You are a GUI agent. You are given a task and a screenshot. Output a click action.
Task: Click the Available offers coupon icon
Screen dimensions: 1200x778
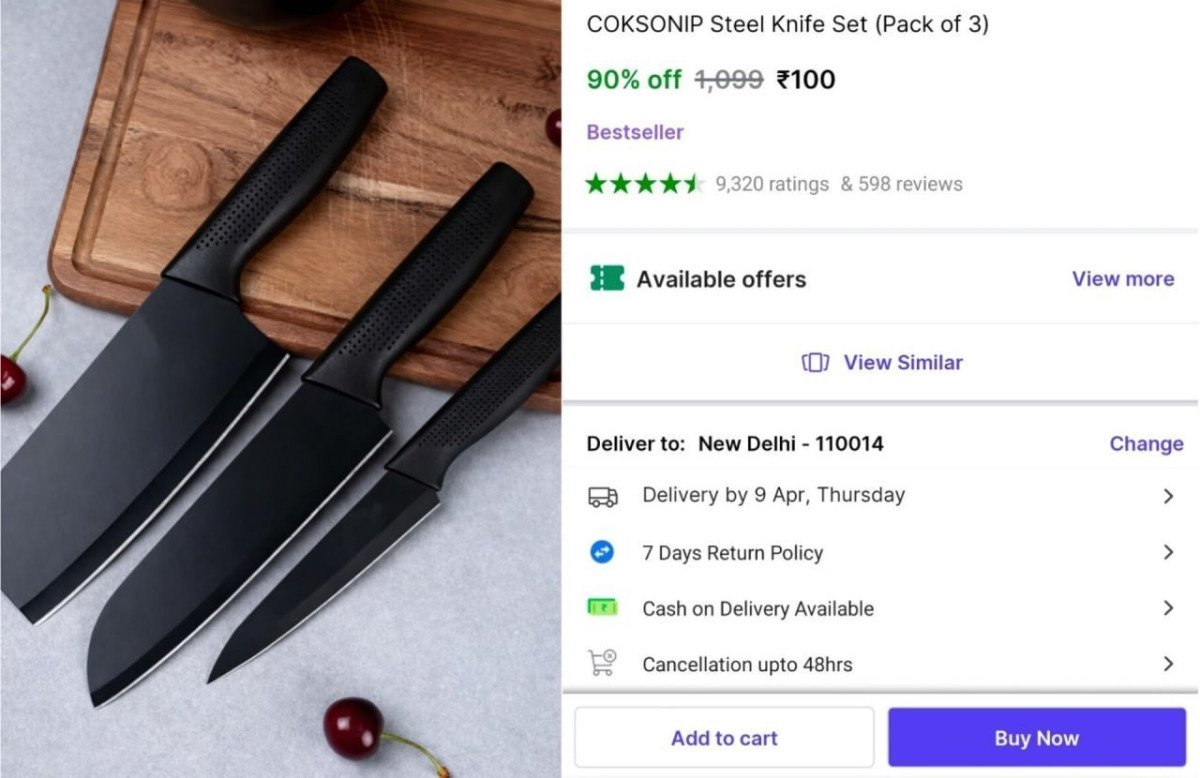(605, 280)
